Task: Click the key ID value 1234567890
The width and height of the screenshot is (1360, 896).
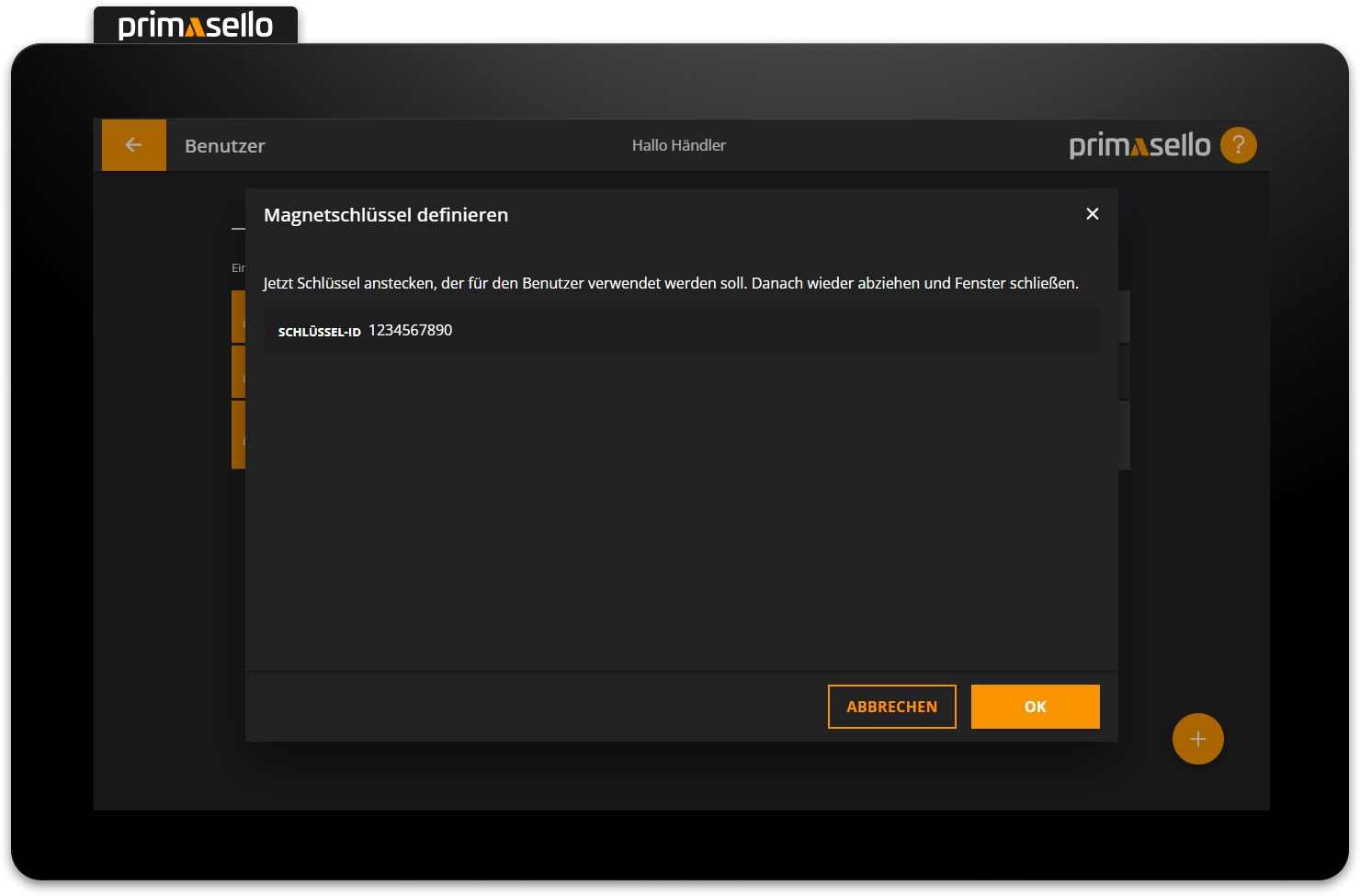Action: click(410, 330)
